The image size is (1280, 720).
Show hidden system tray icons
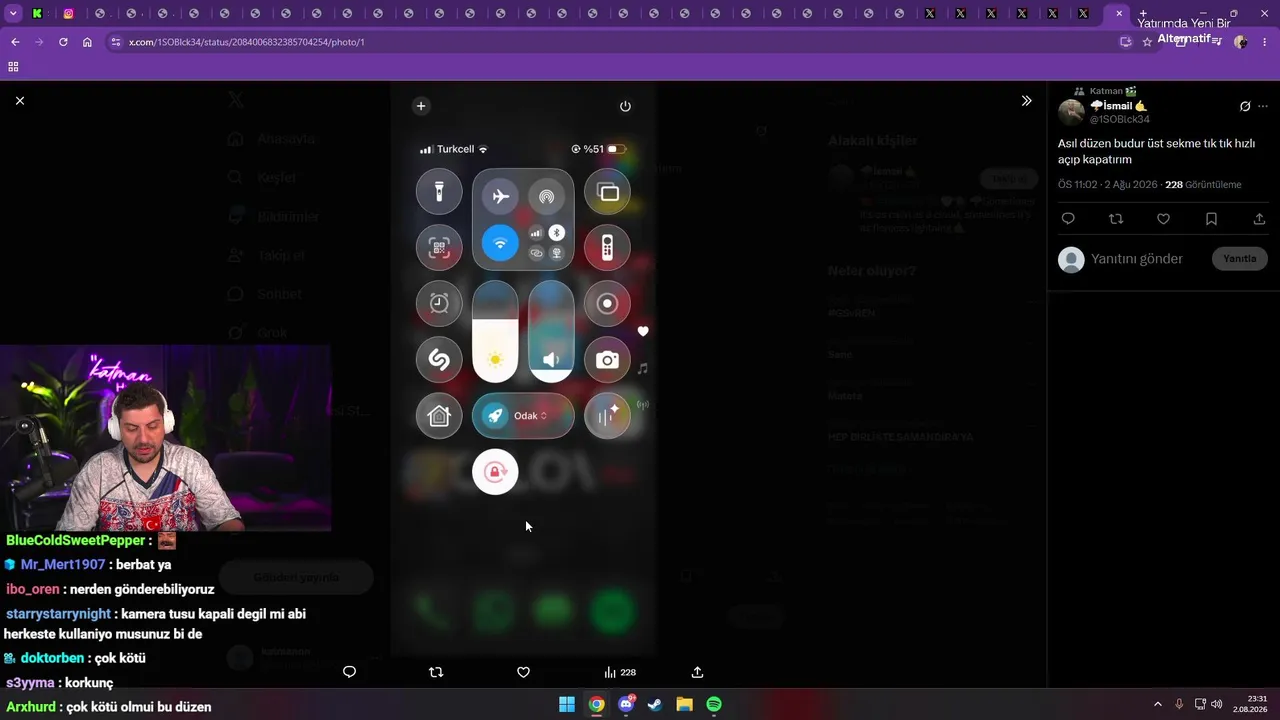pos(1158,704)
